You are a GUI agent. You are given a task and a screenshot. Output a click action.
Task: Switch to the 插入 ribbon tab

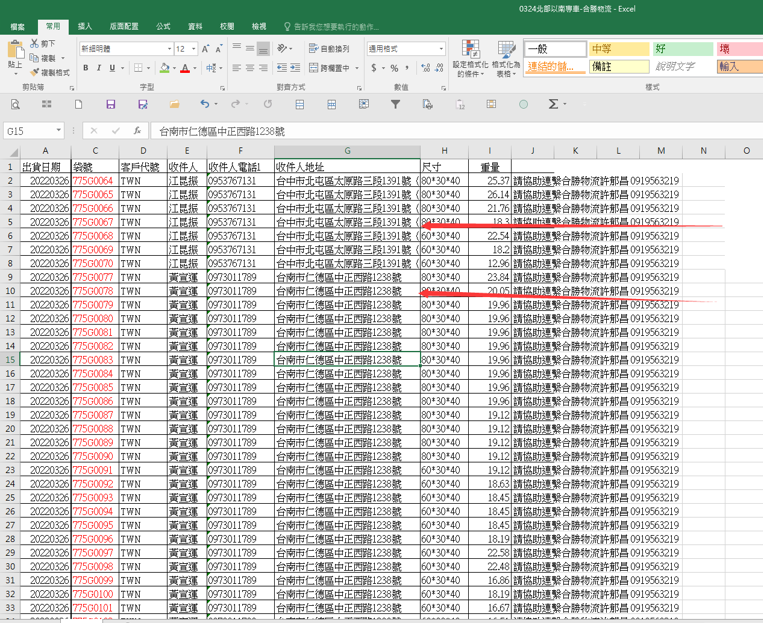point(85,26)
